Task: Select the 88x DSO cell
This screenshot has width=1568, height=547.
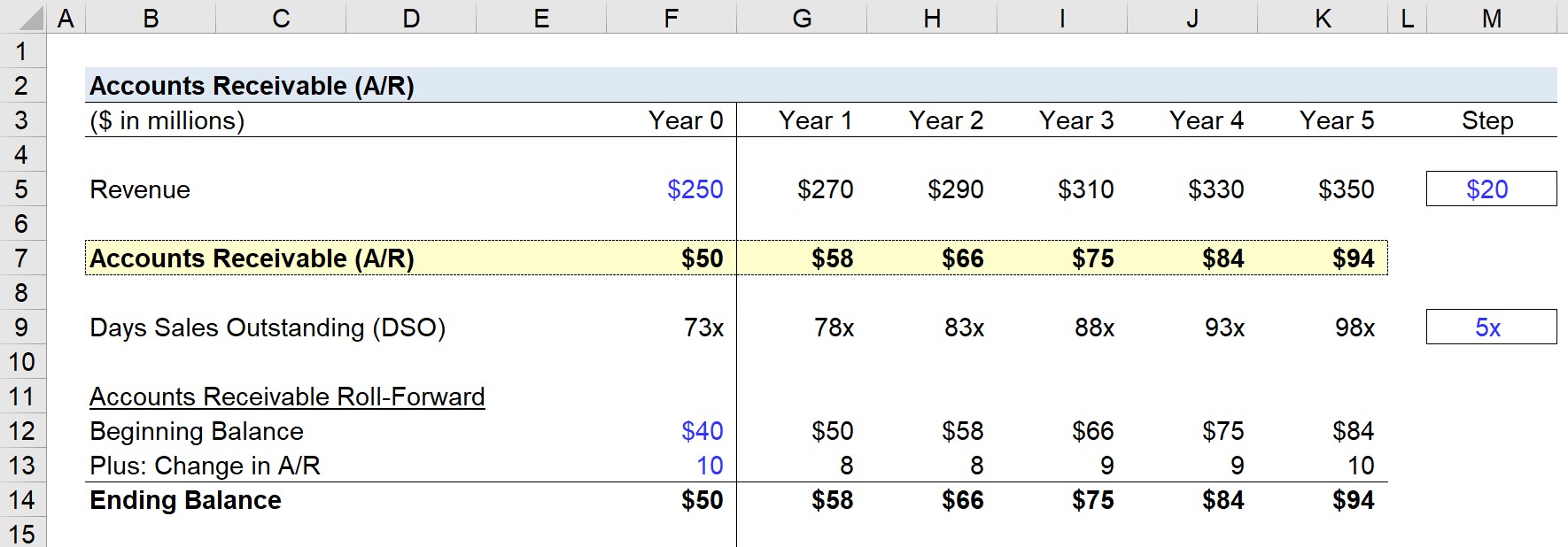Action: coord(1062,327)
